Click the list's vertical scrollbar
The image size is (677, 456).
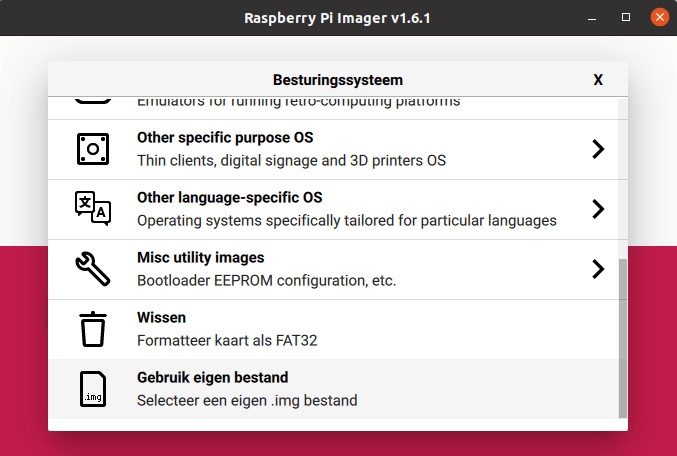click(623, 335)
